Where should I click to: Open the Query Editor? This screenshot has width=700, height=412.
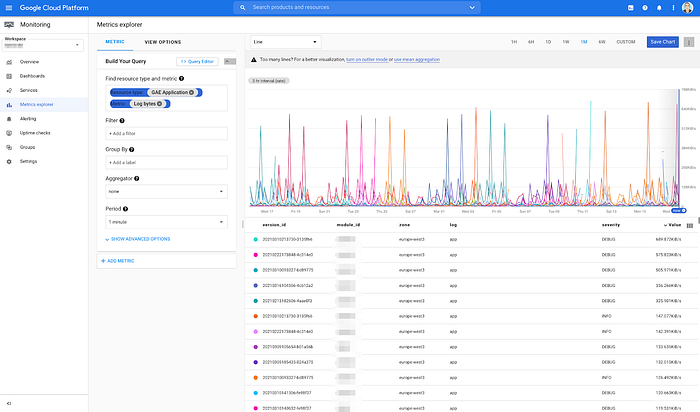(x=197, y=62)
